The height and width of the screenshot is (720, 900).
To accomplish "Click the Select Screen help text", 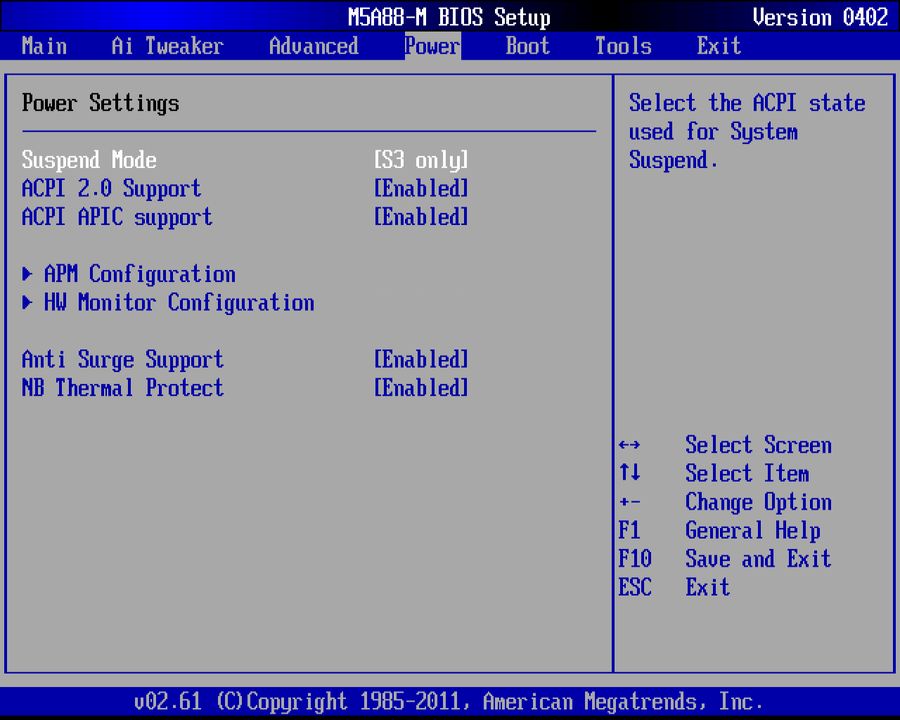I will (x=758, y=445).
